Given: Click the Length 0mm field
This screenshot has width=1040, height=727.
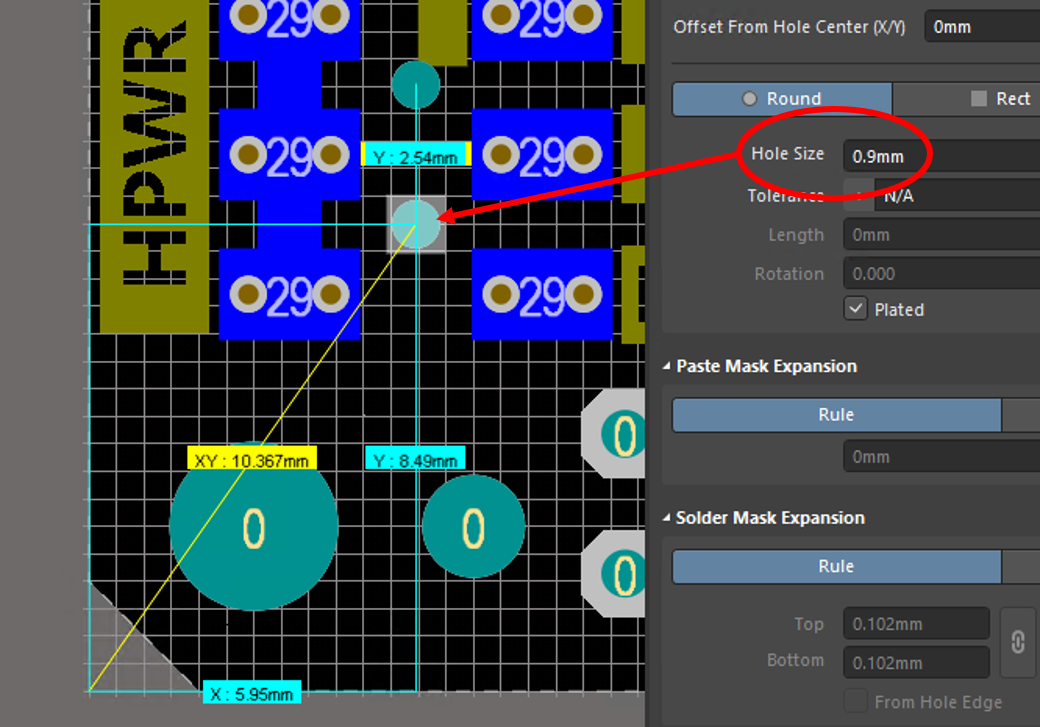Looking at the screenshot, I should pos(941,235).
